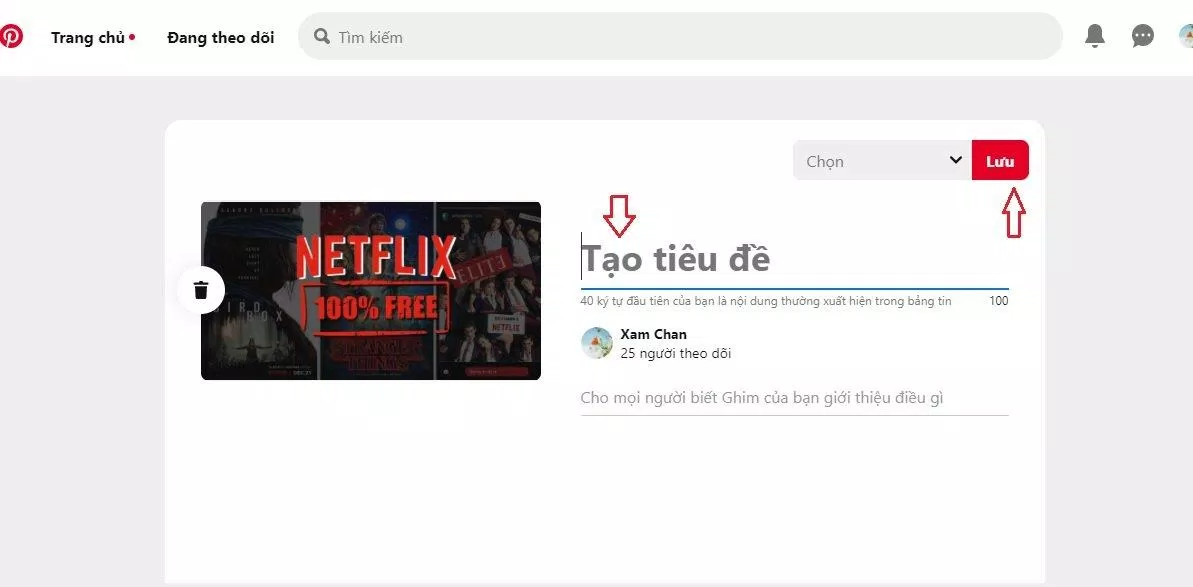Open the Chọn board dropdown

pyautogui.click(x=870, y=161)
